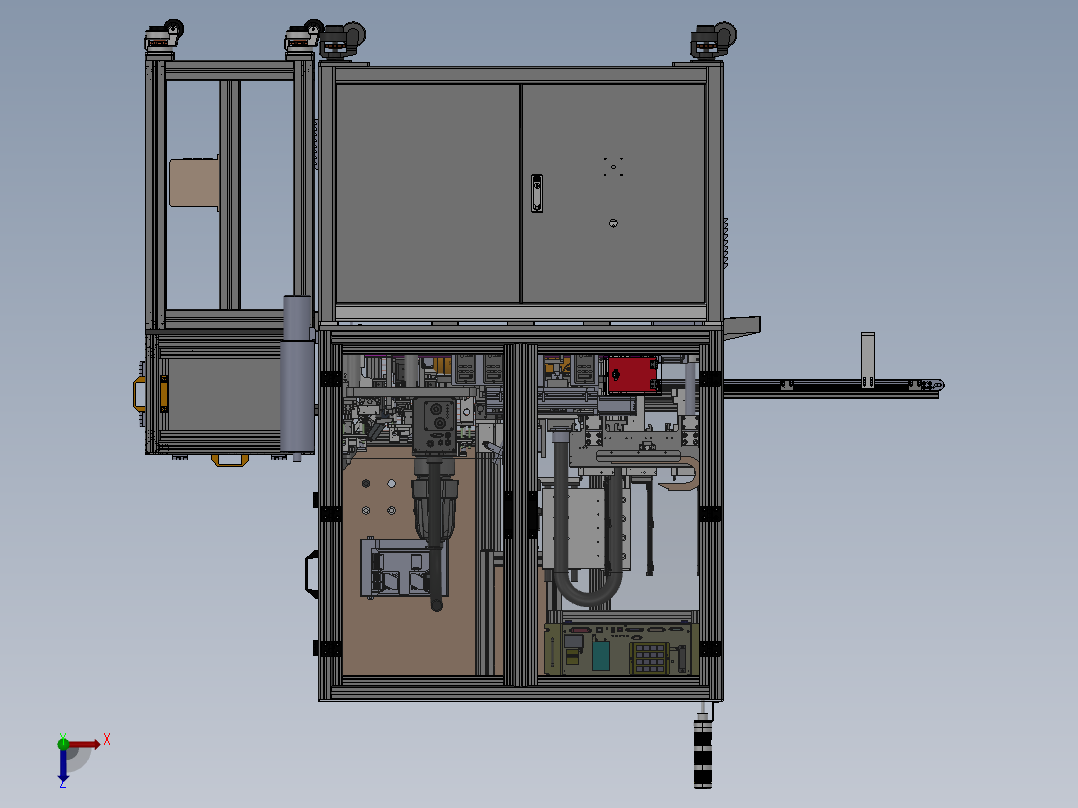Select the red block component in the machine

pyautogui.click(x=632, y=375)
